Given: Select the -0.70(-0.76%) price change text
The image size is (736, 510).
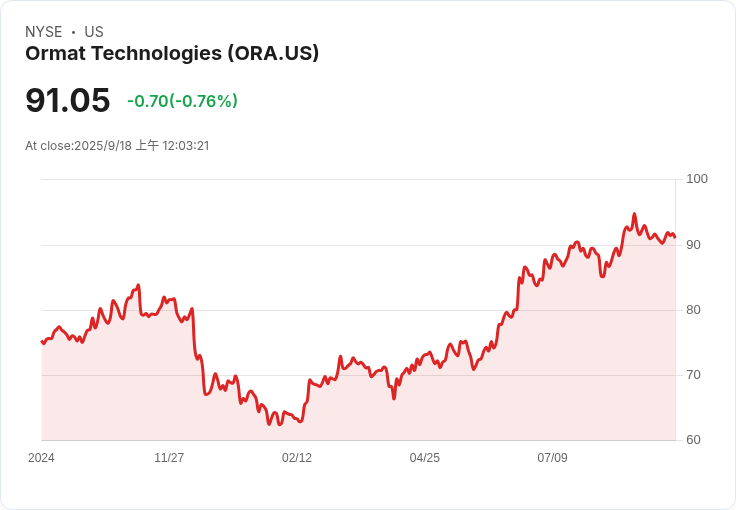Looking at the screenshot, I should click(x=183, y=101).
